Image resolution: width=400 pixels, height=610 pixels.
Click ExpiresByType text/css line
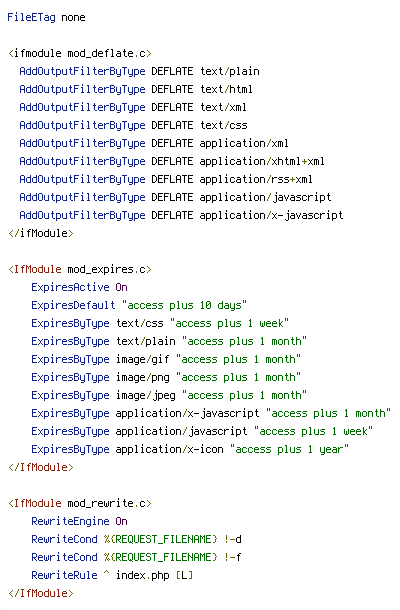click(160, 323)
